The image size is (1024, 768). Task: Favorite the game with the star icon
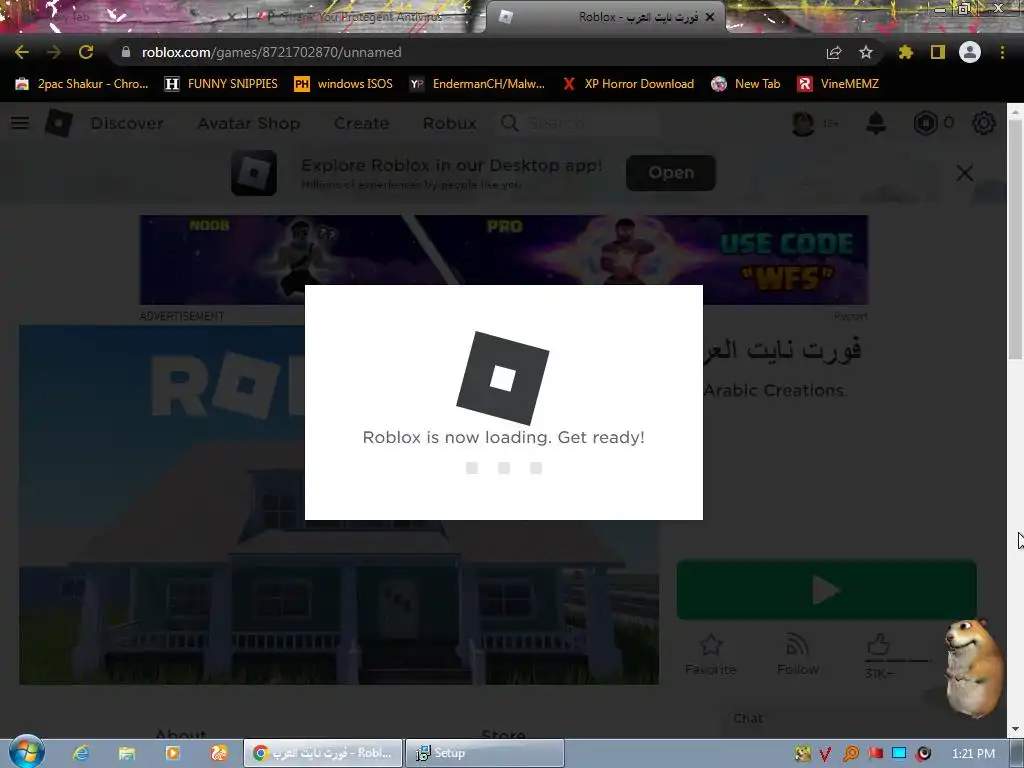point(711,655)
